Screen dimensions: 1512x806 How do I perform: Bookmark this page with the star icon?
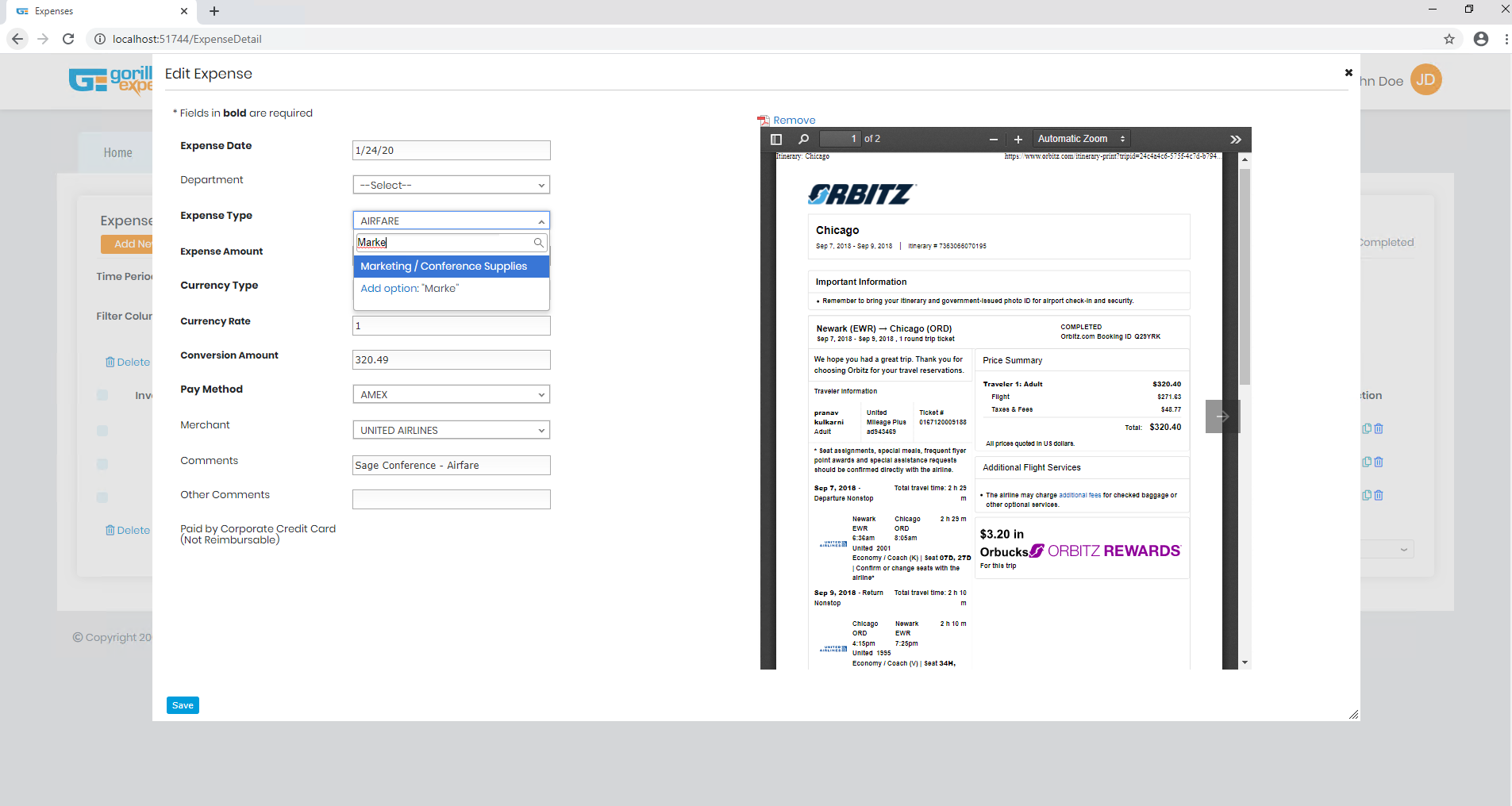point(1449,39)
